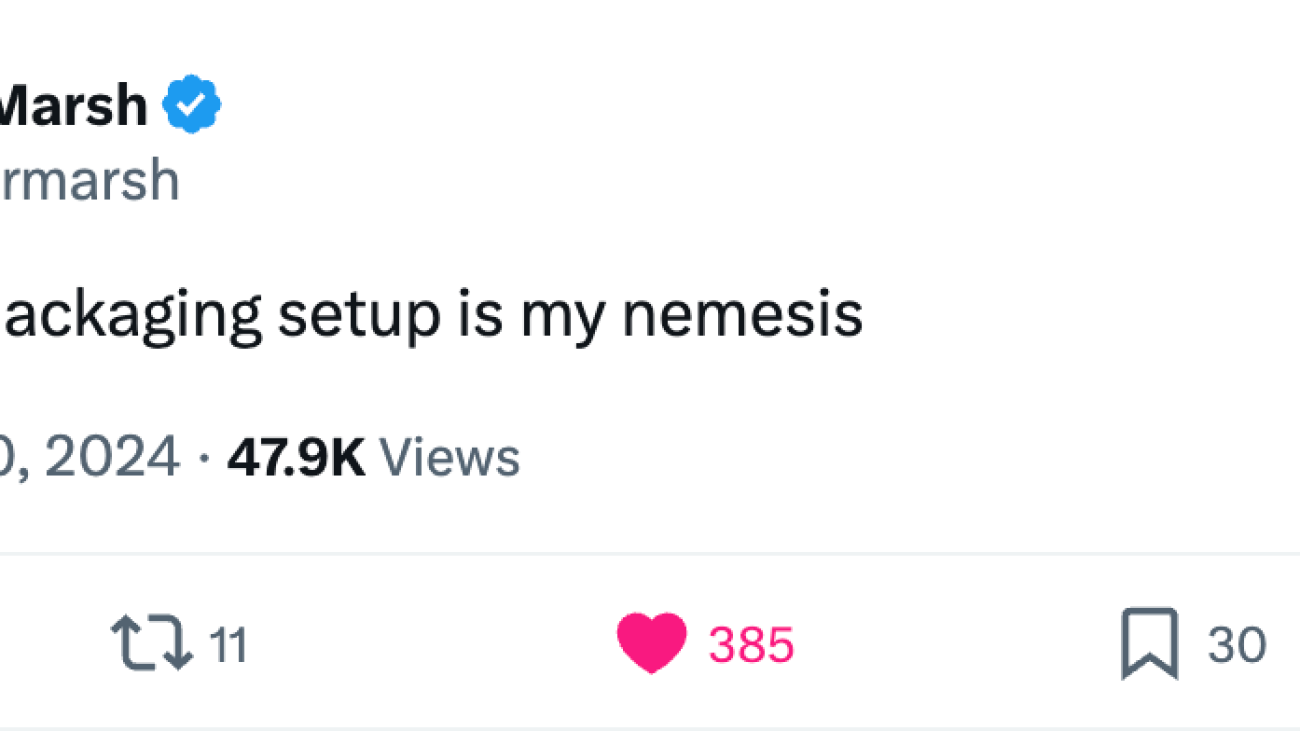Show the 385 likes count

point(751,644)
